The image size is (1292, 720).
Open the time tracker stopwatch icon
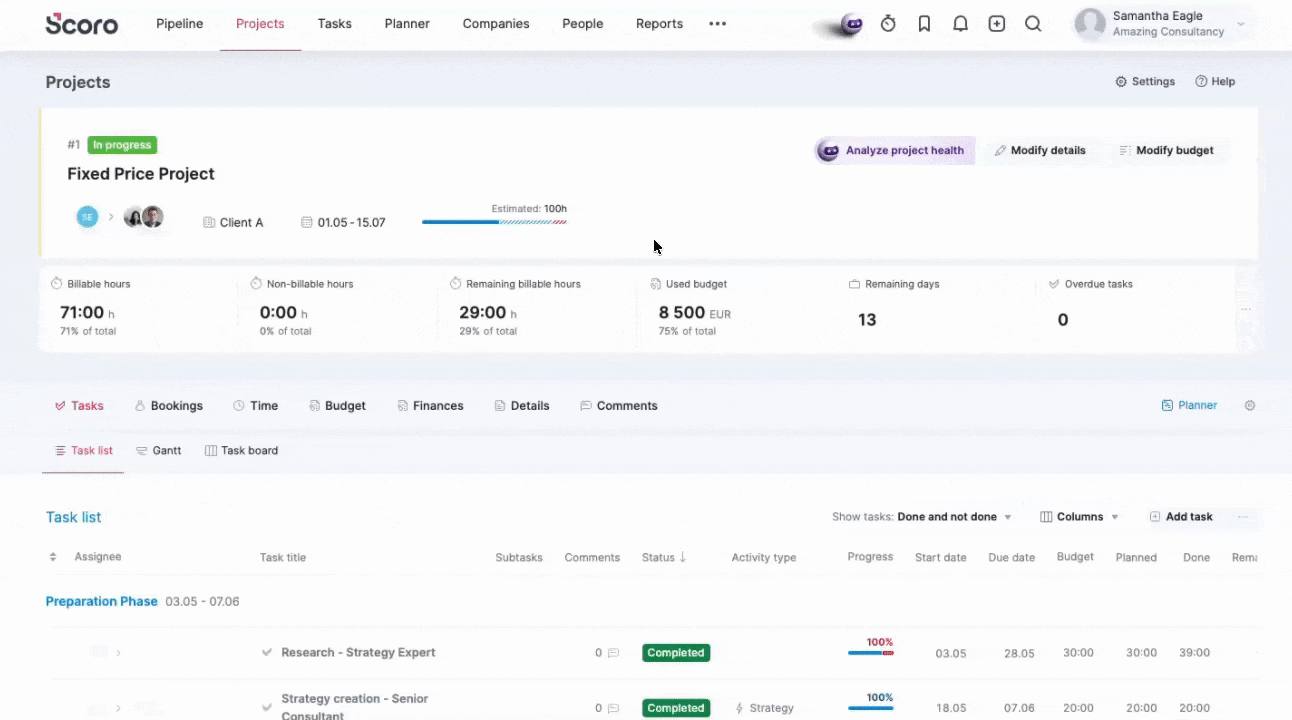[x=888, y=24]
